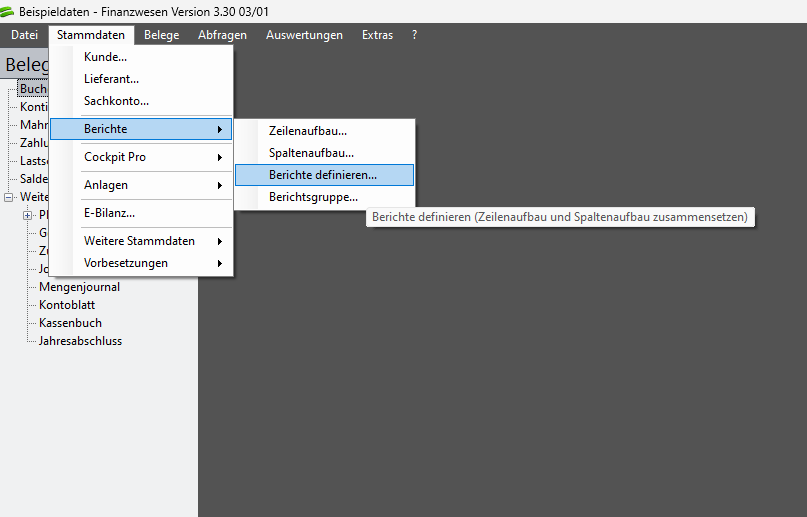Viewport: 807px width, 517px height.
Task: Click Berichte definieren... entry
Action: click(323, 175)
